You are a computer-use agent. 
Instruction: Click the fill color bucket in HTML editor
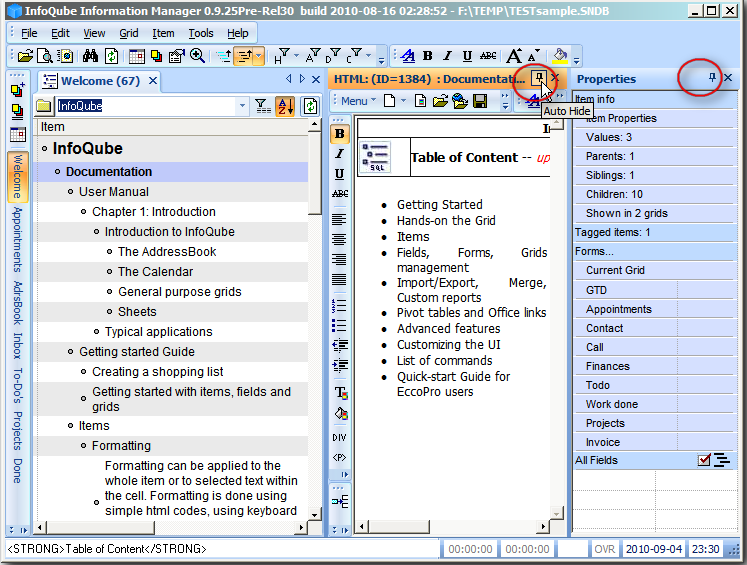coord(341,413)
